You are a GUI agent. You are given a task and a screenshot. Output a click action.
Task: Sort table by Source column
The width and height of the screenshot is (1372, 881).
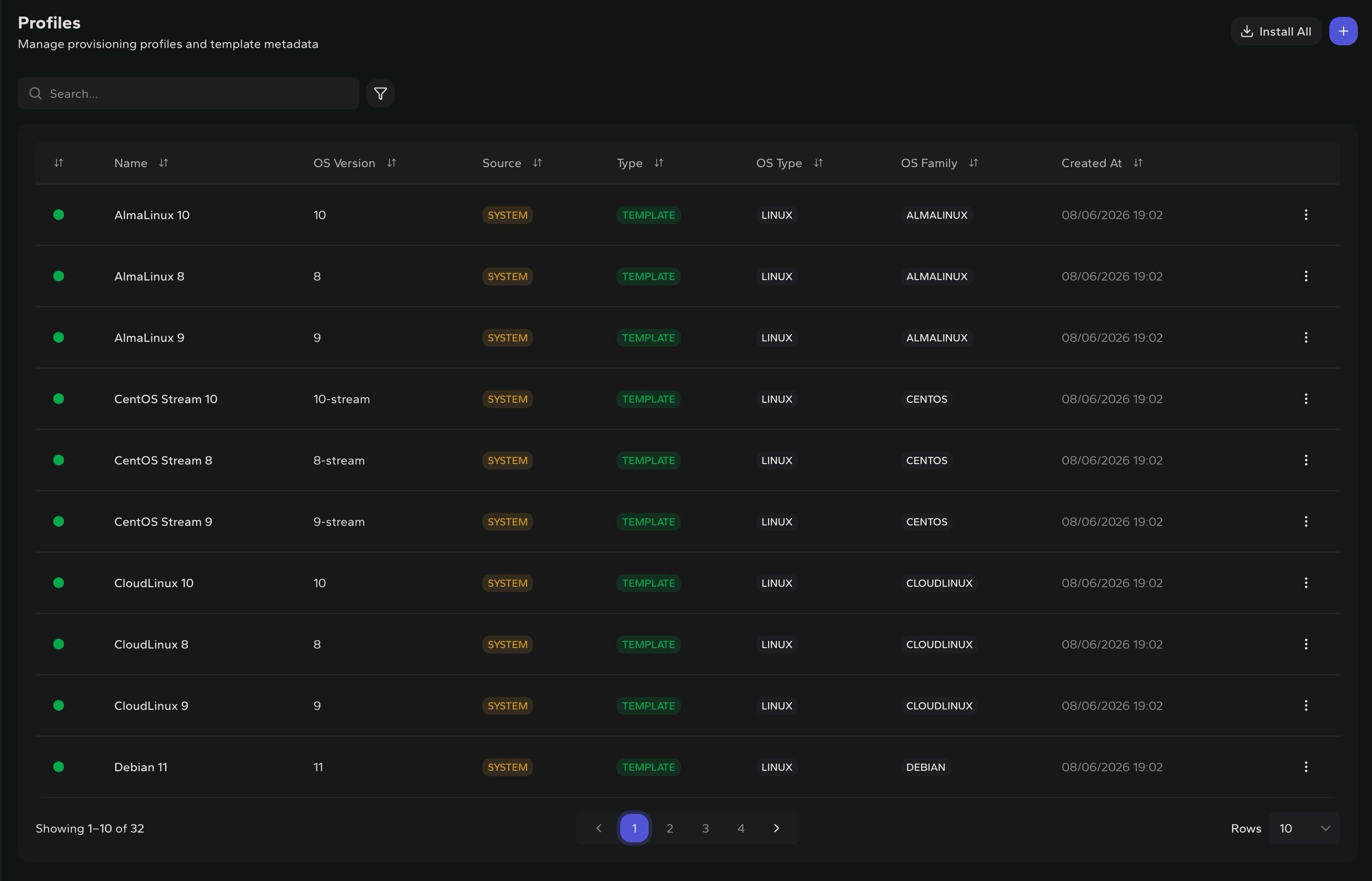pos(537,163)
